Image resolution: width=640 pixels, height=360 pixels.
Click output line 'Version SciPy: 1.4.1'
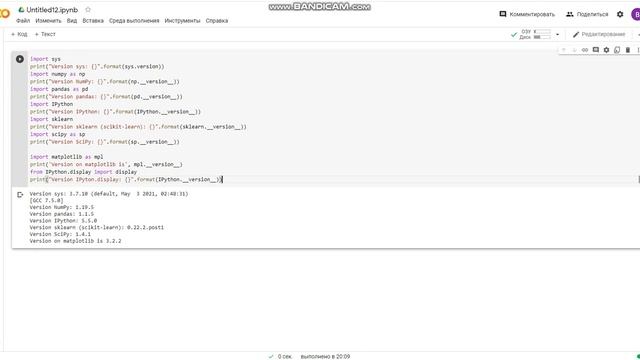coord(60,234)
